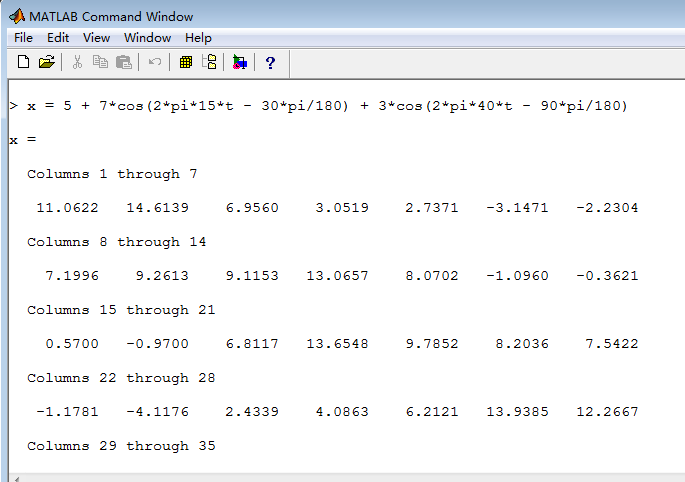Click the value -1.1781
This screenshot has height=482, width=685.
point(68,412)
